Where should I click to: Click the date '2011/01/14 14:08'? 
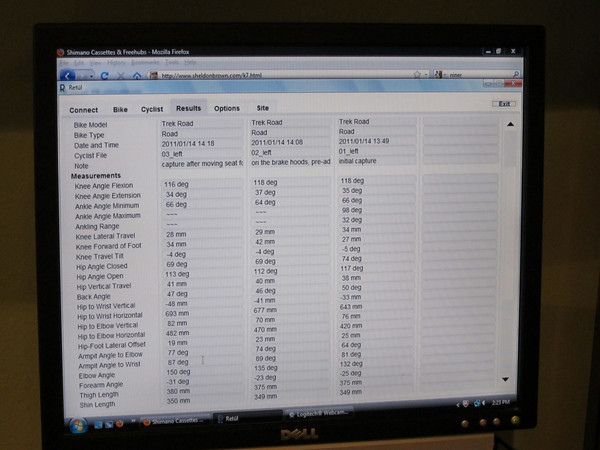(x=277, y=142)
